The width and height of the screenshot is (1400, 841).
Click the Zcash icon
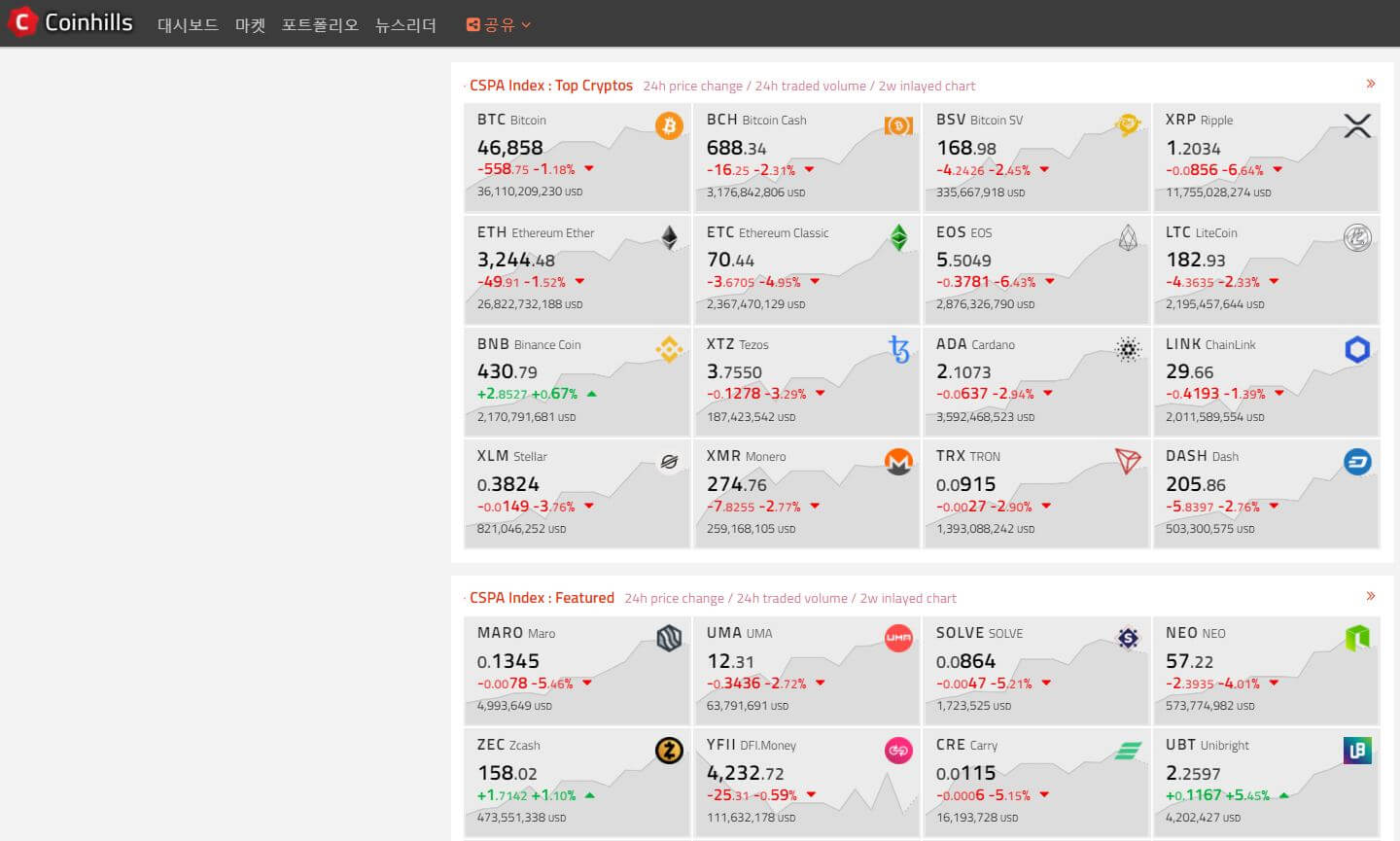669,750
